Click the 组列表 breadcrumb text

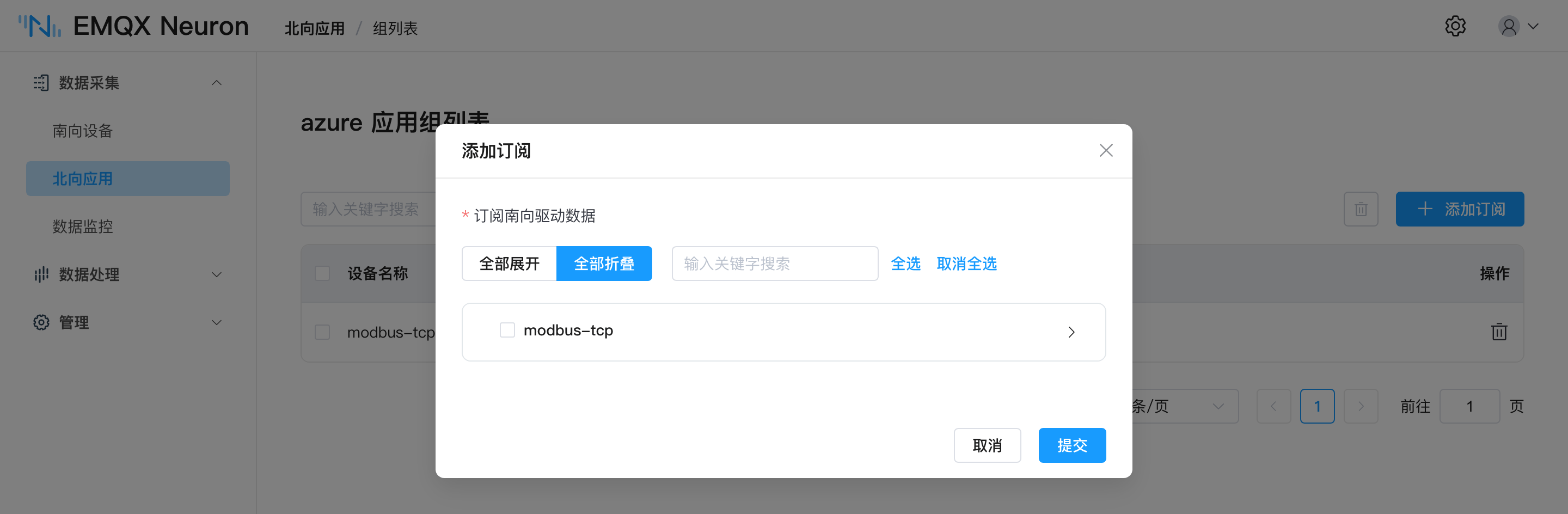pyautogui.click(x=395, y=29)
